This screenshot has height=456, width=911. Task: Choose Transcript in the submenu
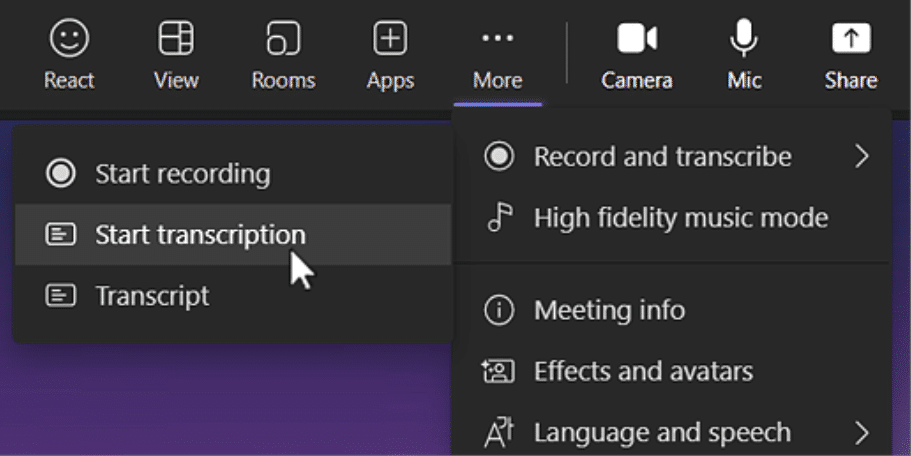click(x=152, y=296)
